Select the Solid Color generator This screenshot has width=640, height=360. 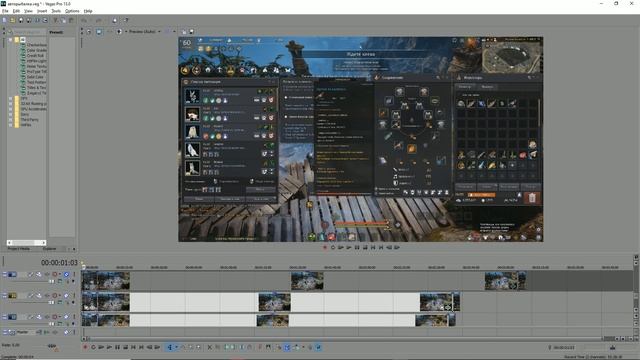click(x=35, y=77)
